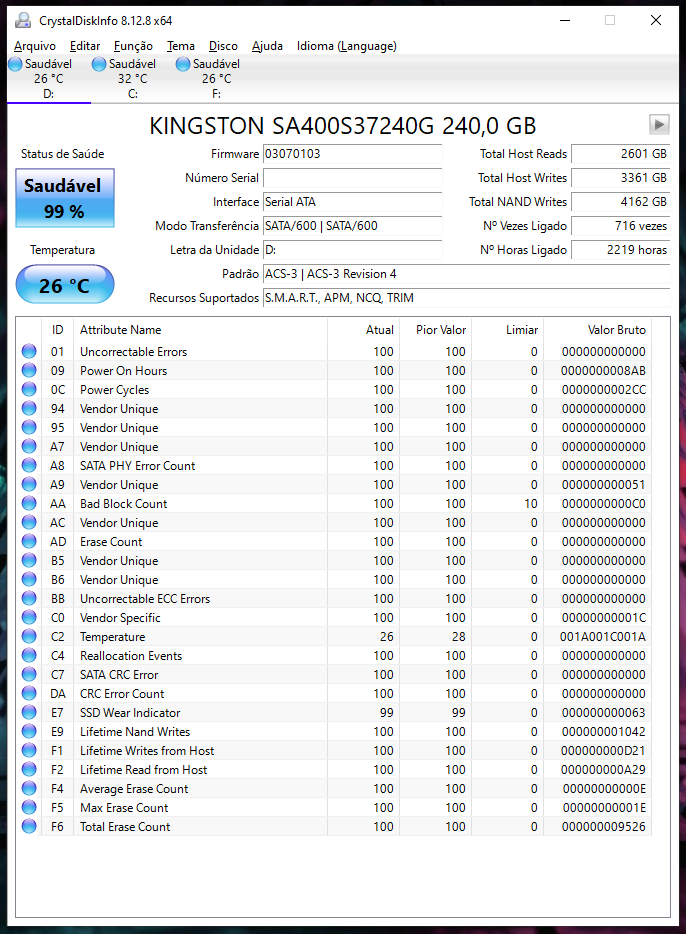The width and height of the screenshot is (686, 934).
Task: Click status circle for SSD Wear Indicator
Action: [29, 712]
